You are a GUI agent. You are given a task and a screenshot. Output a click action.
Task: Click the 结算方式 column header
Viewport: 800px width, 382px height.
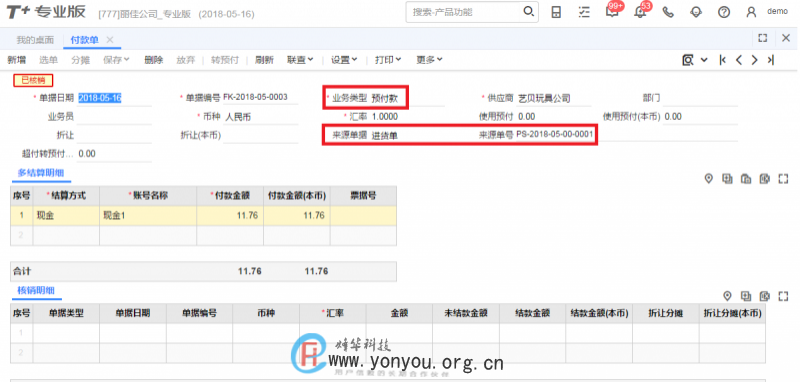pyautogui.click(x=66, y=196)
